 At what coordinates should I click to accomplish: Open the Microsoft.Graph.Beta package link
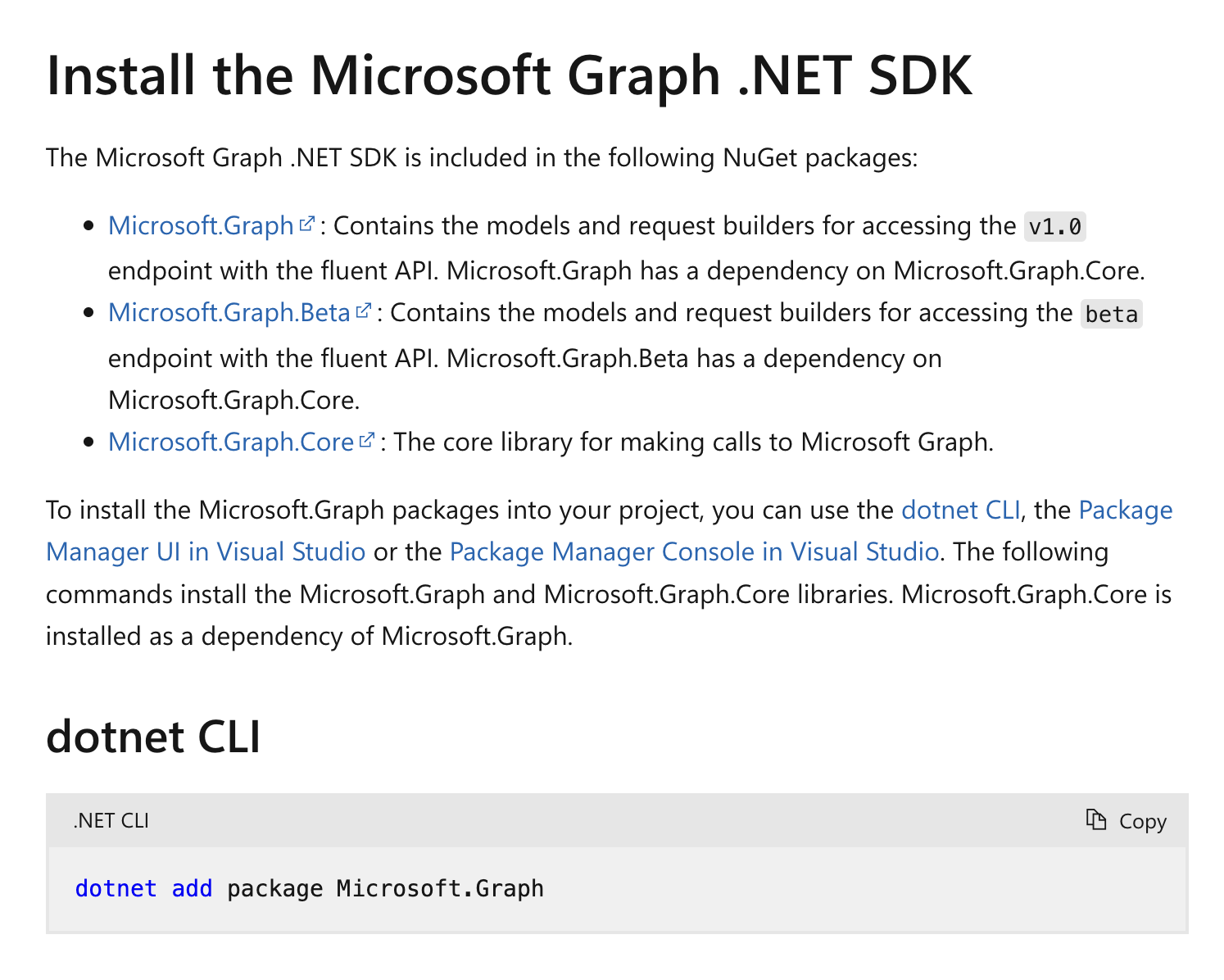pyautogui.click(x=228, y=313)
